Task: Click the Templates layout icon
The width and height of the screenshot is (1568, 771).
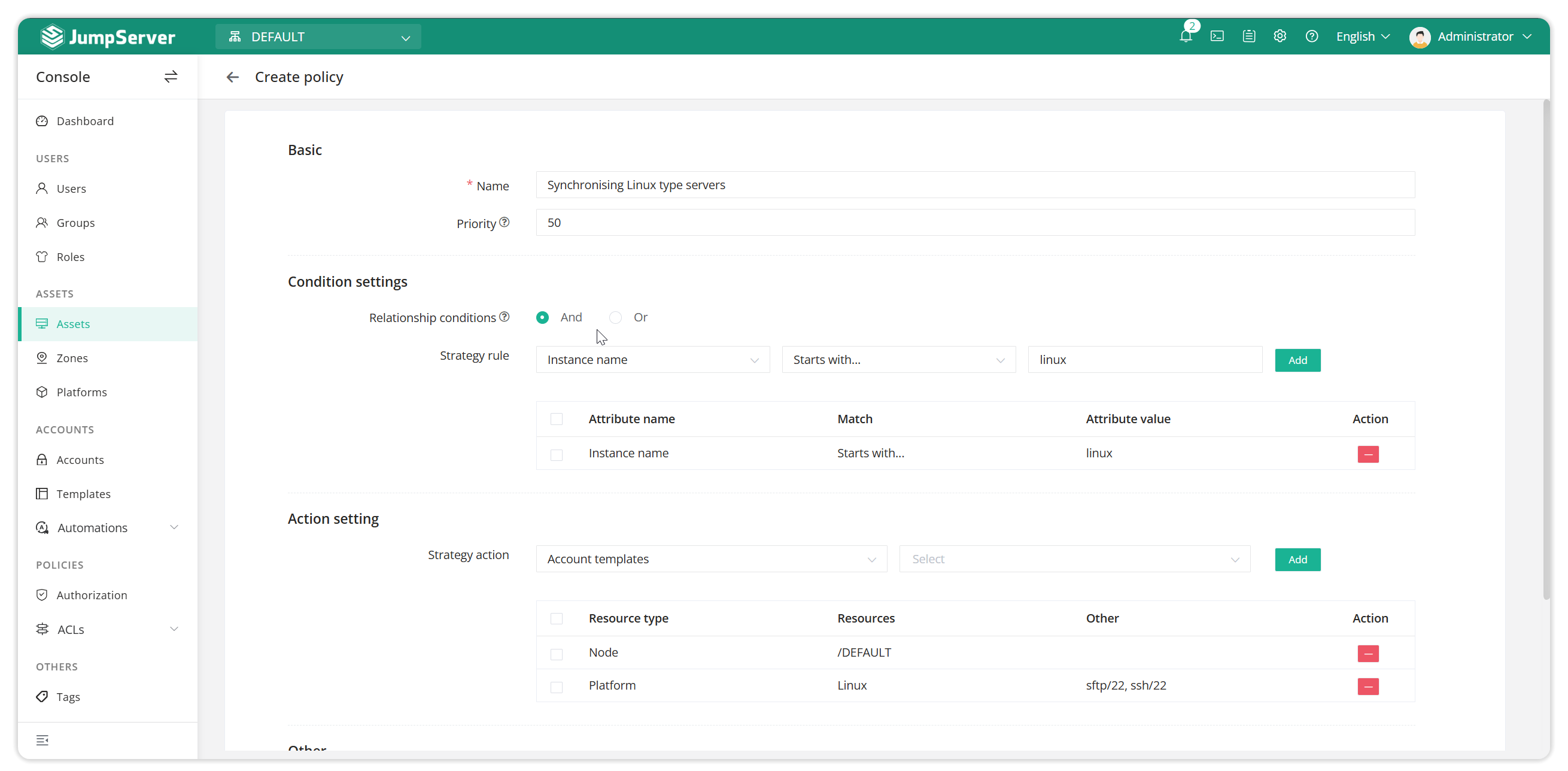Action: (42, 494)
